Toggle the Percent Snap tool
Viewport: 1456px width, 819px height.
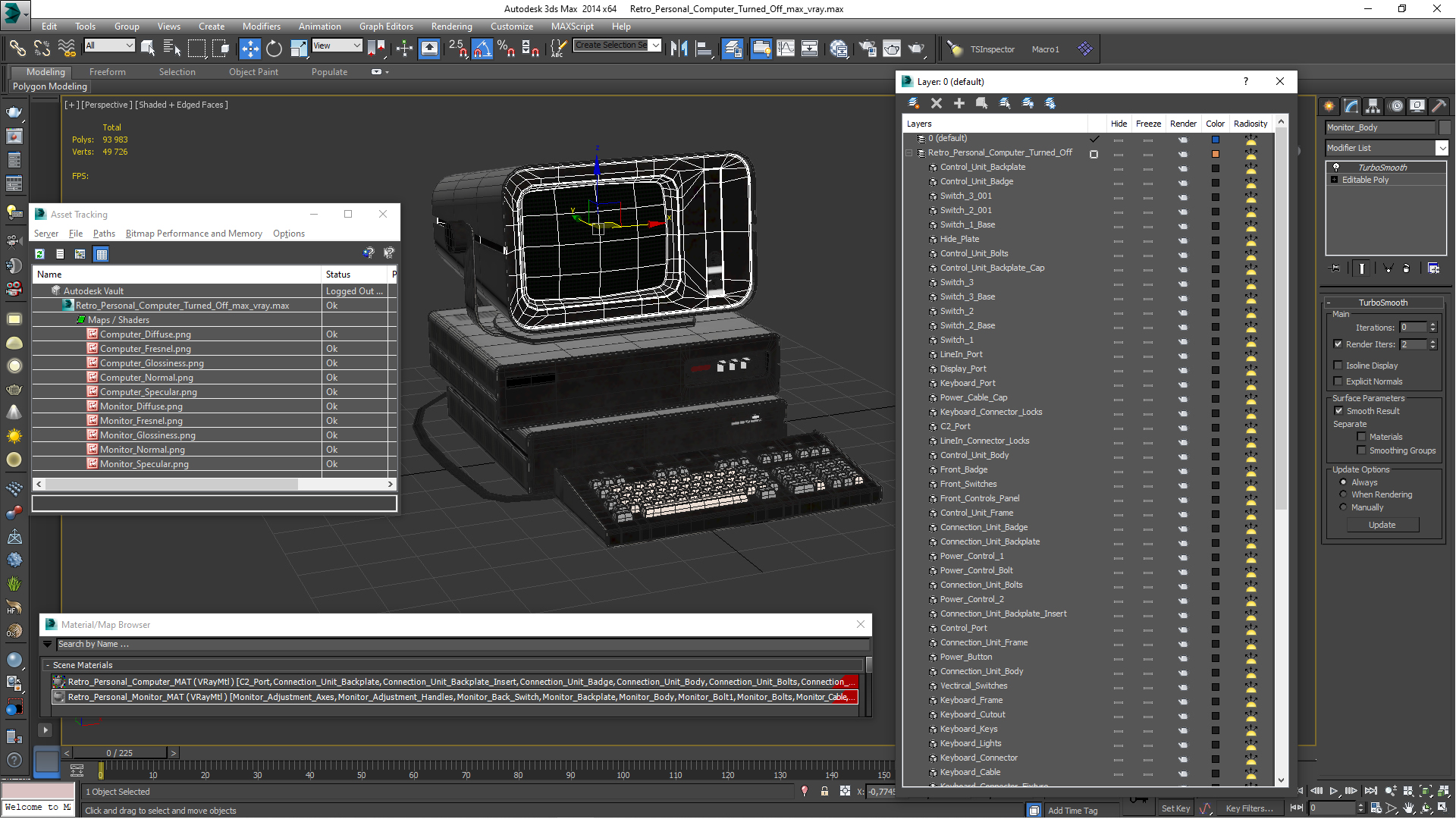(x=506, y=49)
